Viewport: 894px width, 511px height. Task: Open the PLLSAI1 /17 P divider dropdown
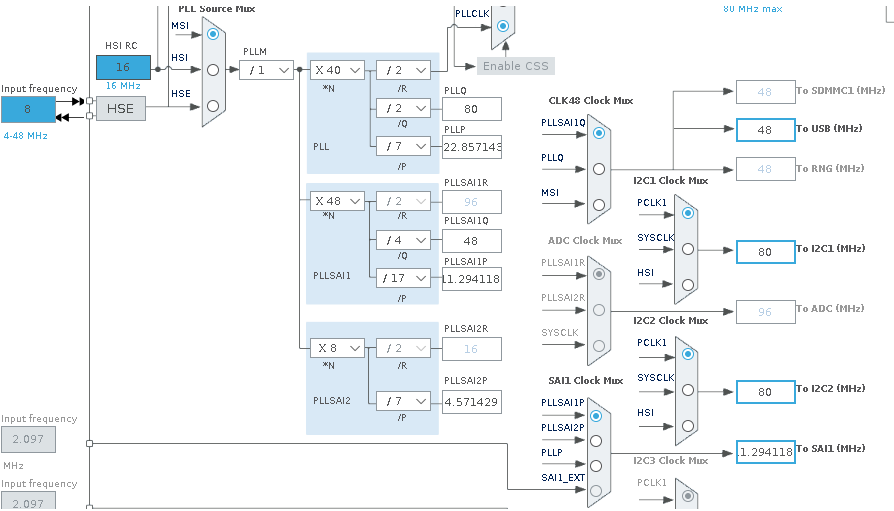point(403,278)
